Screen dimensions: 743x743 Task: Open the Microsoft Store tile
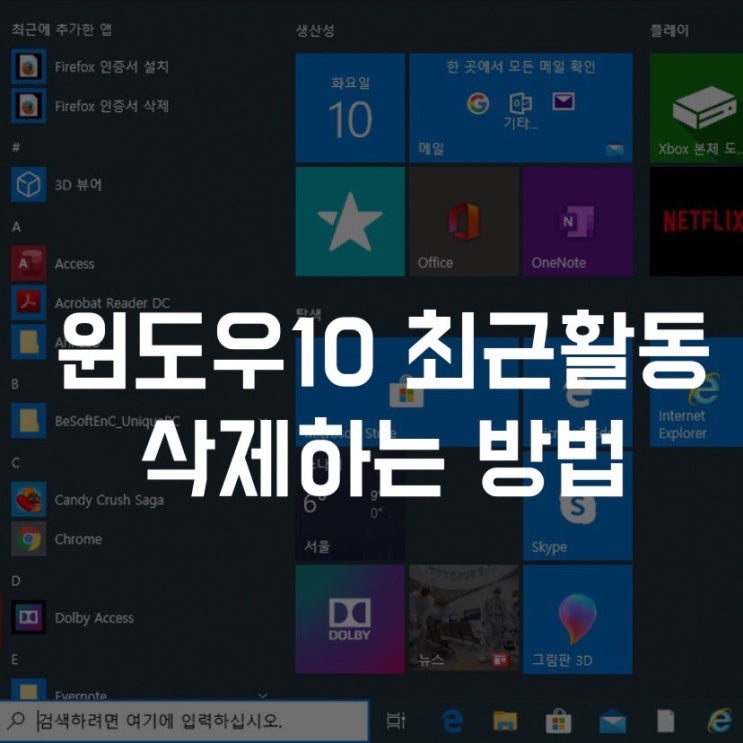click(407, 392)
